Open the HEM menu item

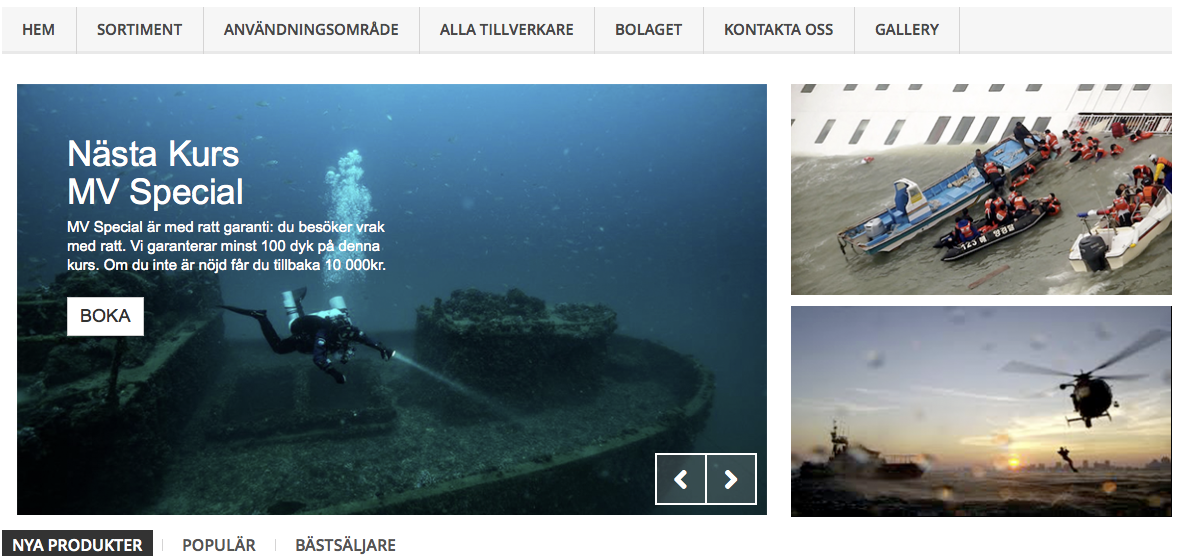(x=38, y=29)
